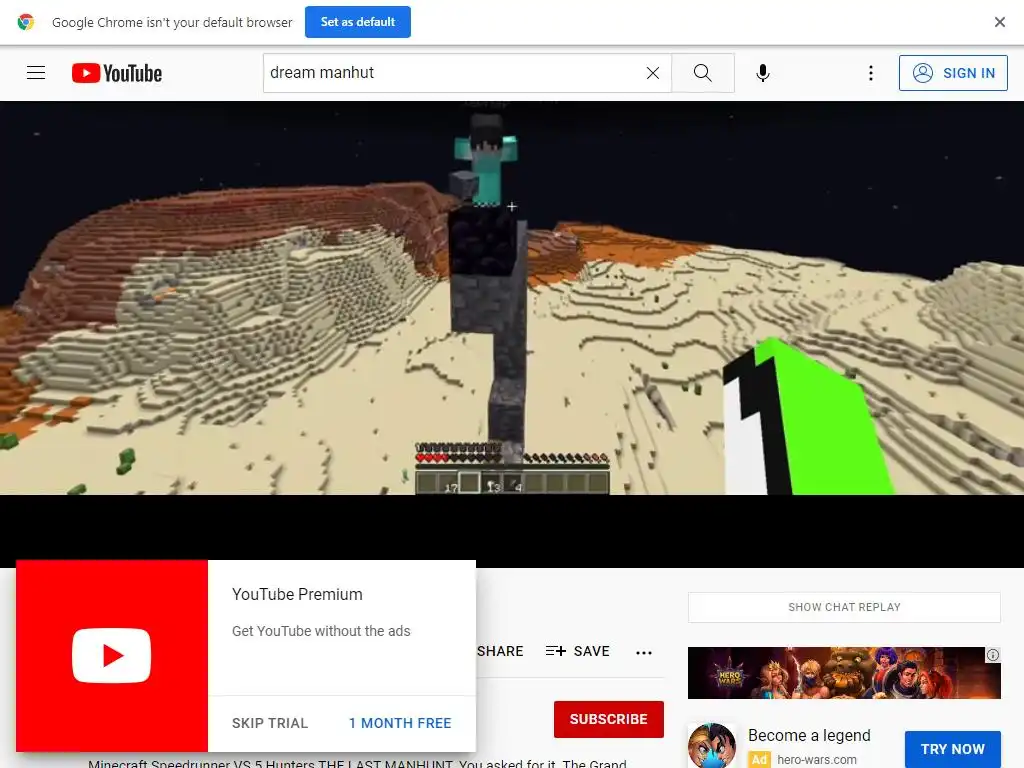Share the video via SHARE button
The height and width of the screenshot is (768, 1024).
(500, 651)
